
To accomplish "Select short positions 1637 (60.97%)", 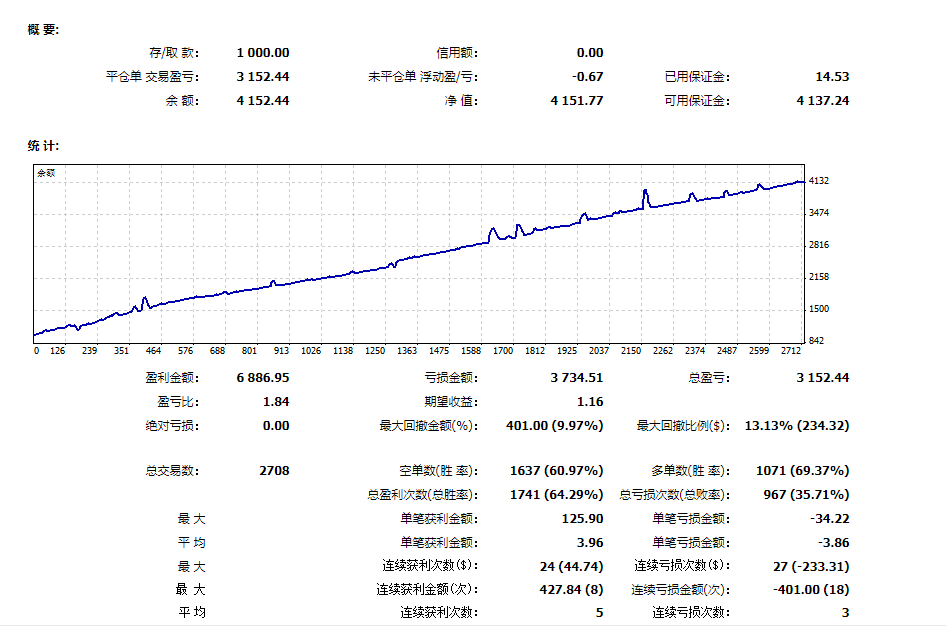I will coord(556,471).
